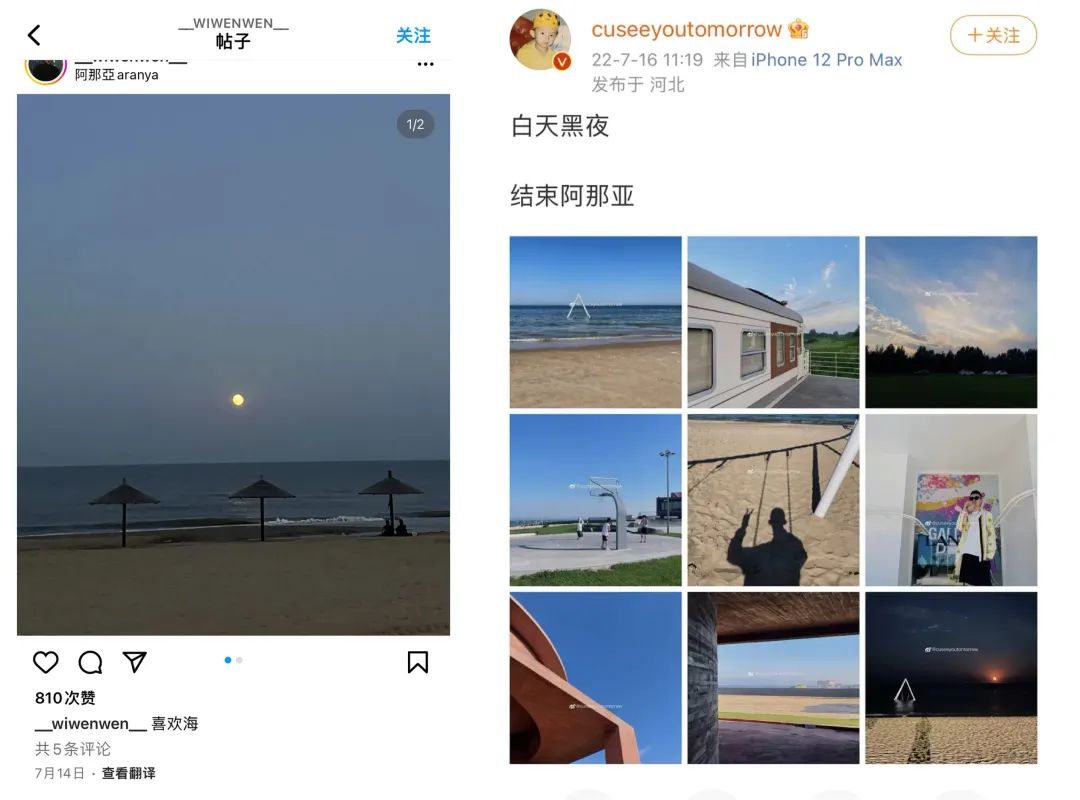Open the __wiwenwen__ username in caption

click(x=90, y=724)
